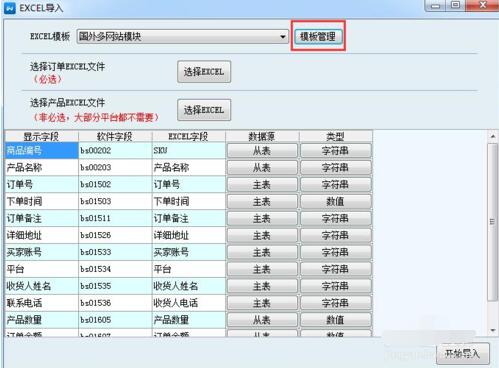Screen dimensions: 499x368
Task: Select the 产品数量 display field cell
Action: click(41, 320)
